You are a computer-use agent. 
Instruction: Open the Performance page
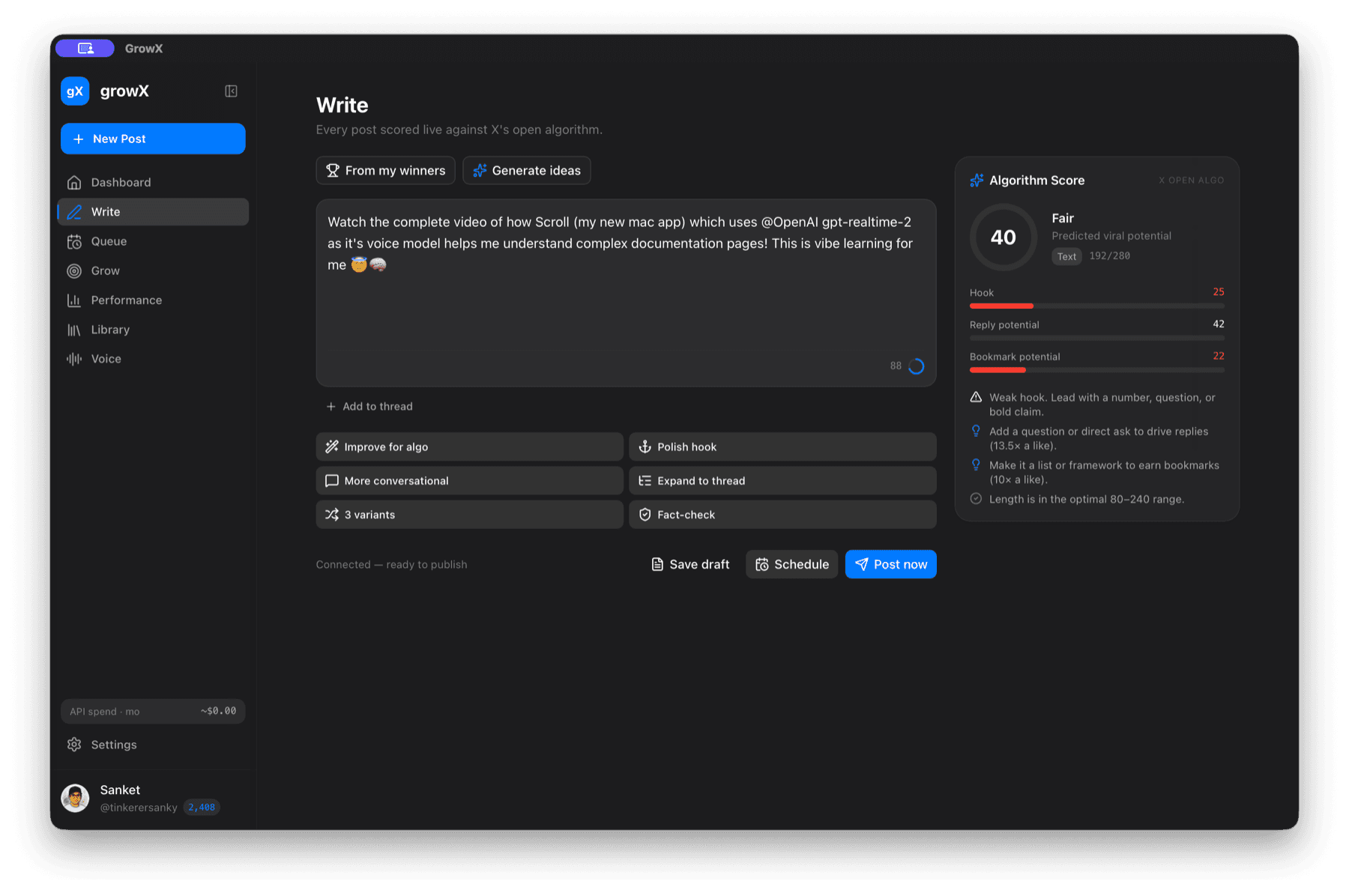point(153,300)
